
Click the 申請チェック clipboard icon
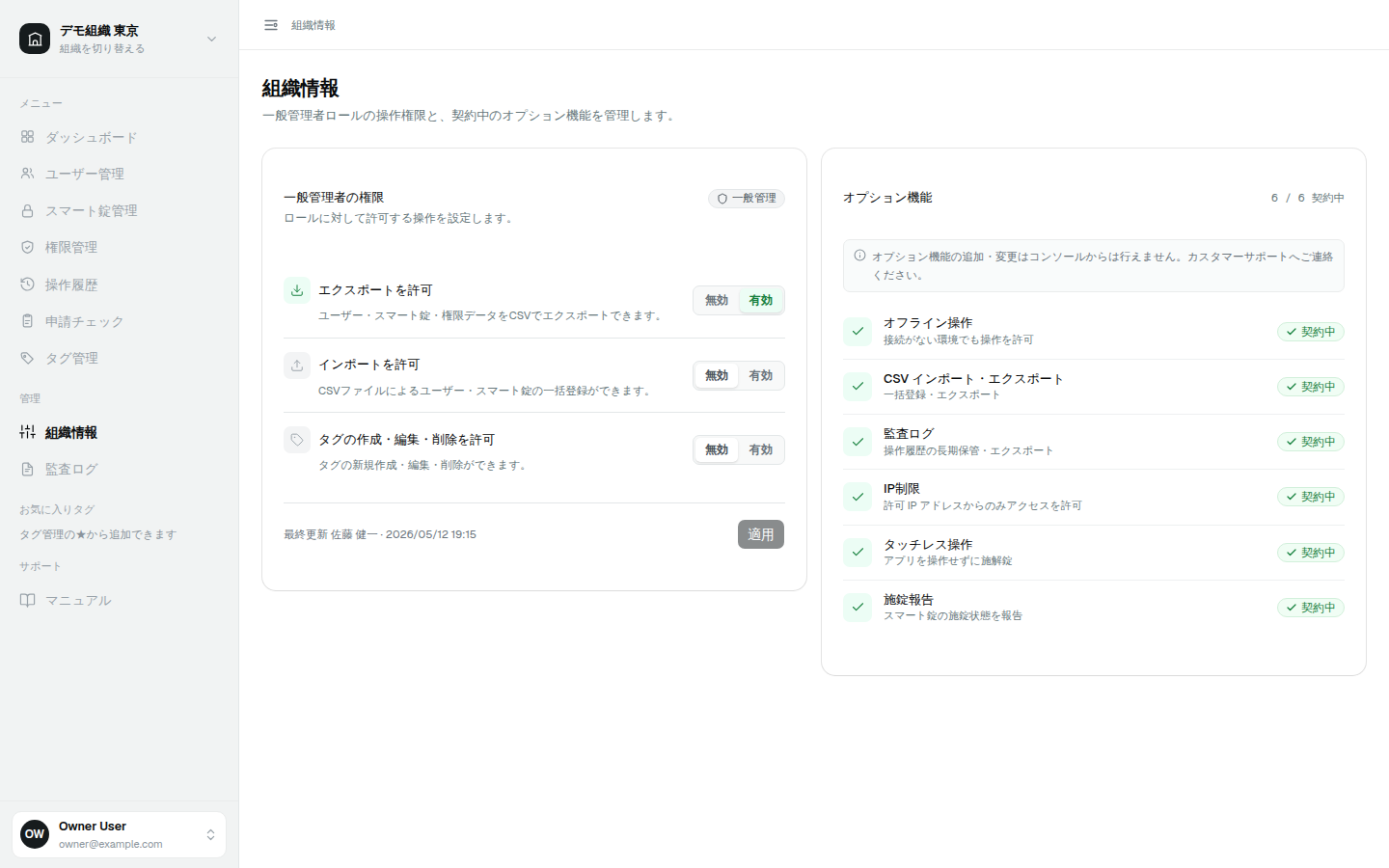tap(27, 321)
